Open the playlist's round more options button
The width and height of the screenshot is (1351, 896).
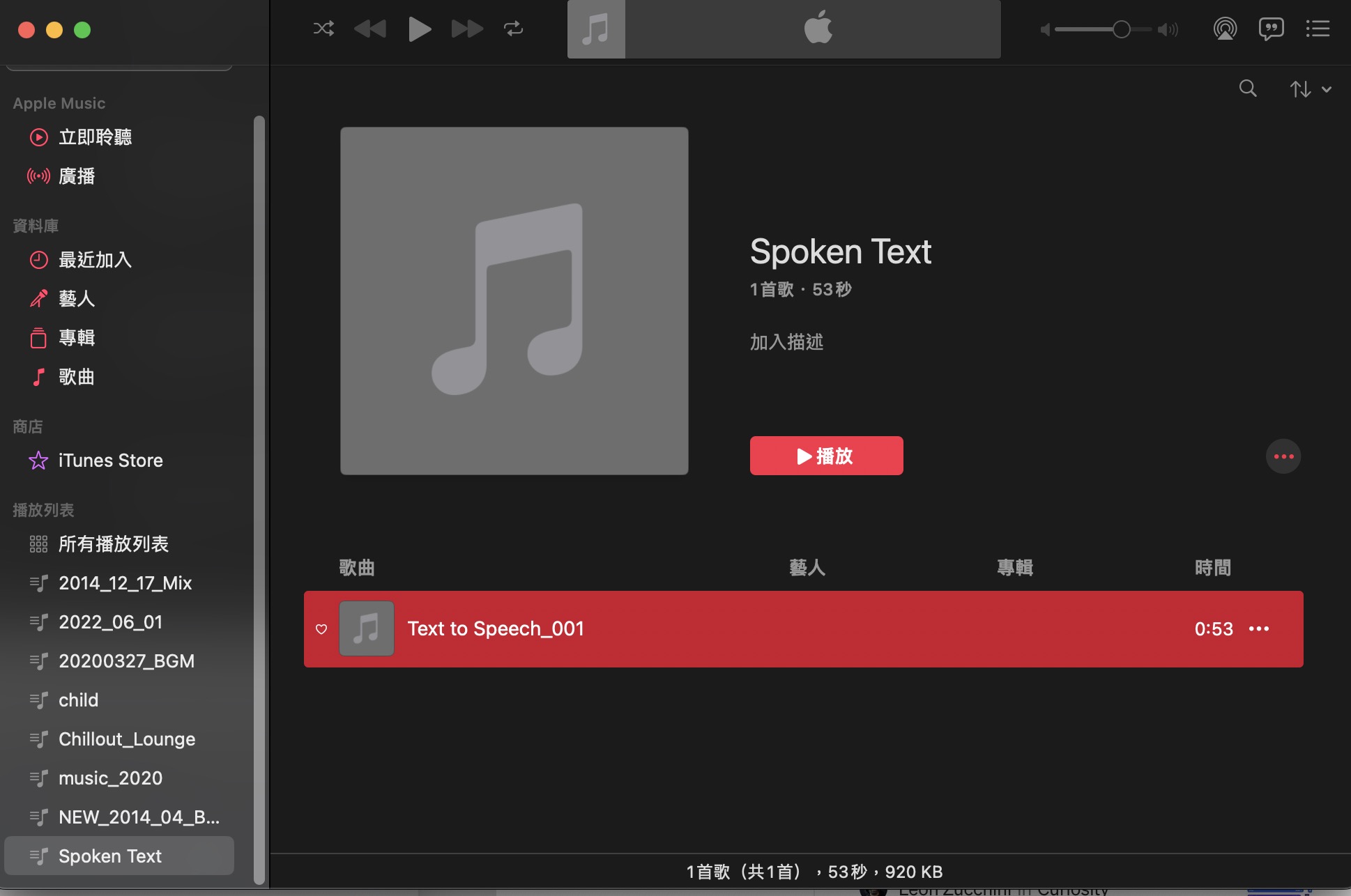pyautogui.click(x=1283, y=456)
